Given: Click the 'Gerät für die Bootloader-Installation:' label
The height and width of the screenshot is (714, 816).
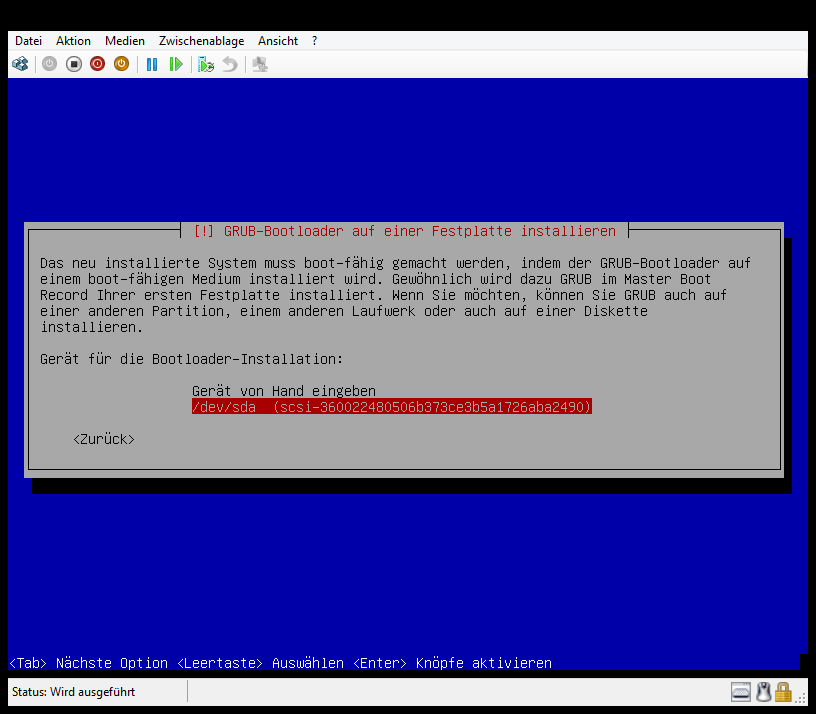Looking at the screenshot, I should point(192,359).
